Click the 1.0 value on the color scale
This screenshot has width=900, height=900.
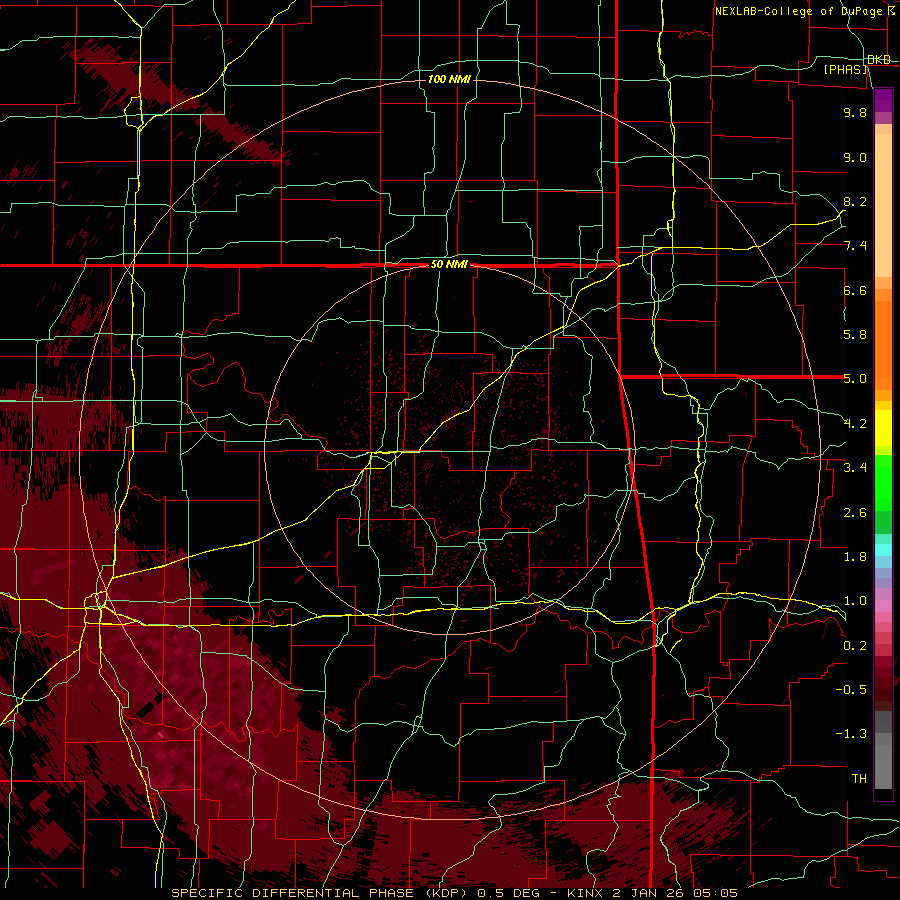[855, 601]
